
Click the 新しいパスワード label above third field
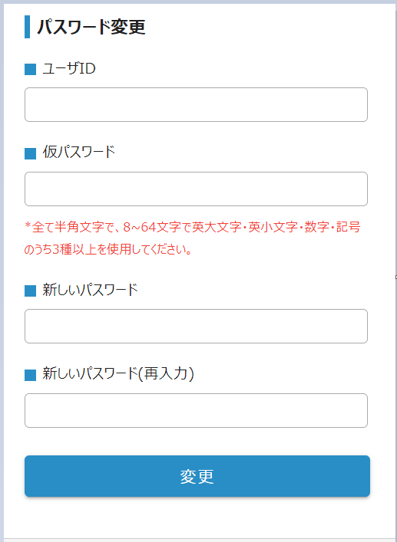(90, 289)
